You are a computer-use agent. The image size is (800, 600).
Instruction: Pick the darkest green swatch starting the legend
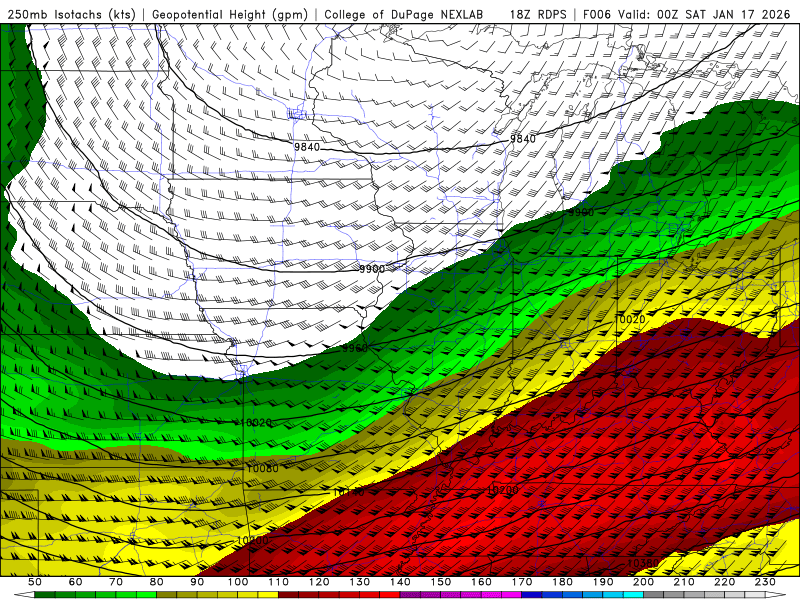(45, 595)
